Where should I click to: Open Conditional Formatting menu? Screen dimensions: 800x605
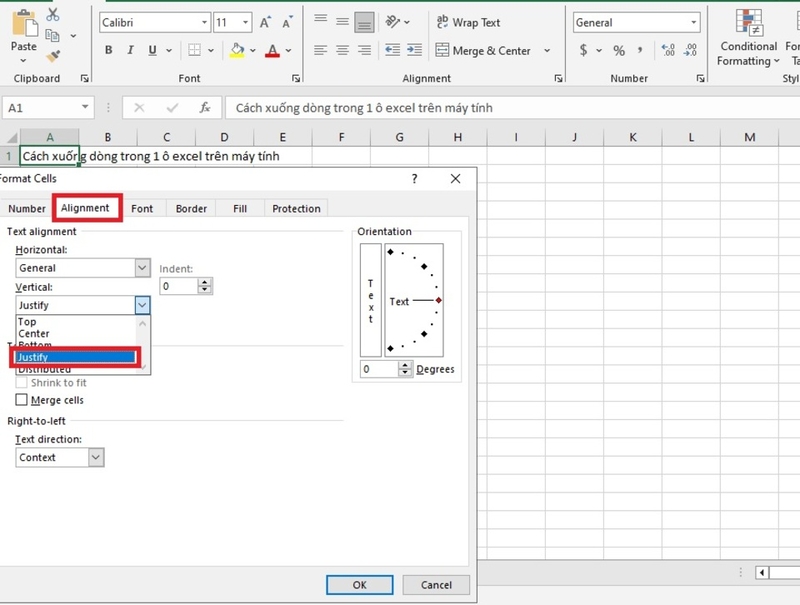[x=748, y=38]
